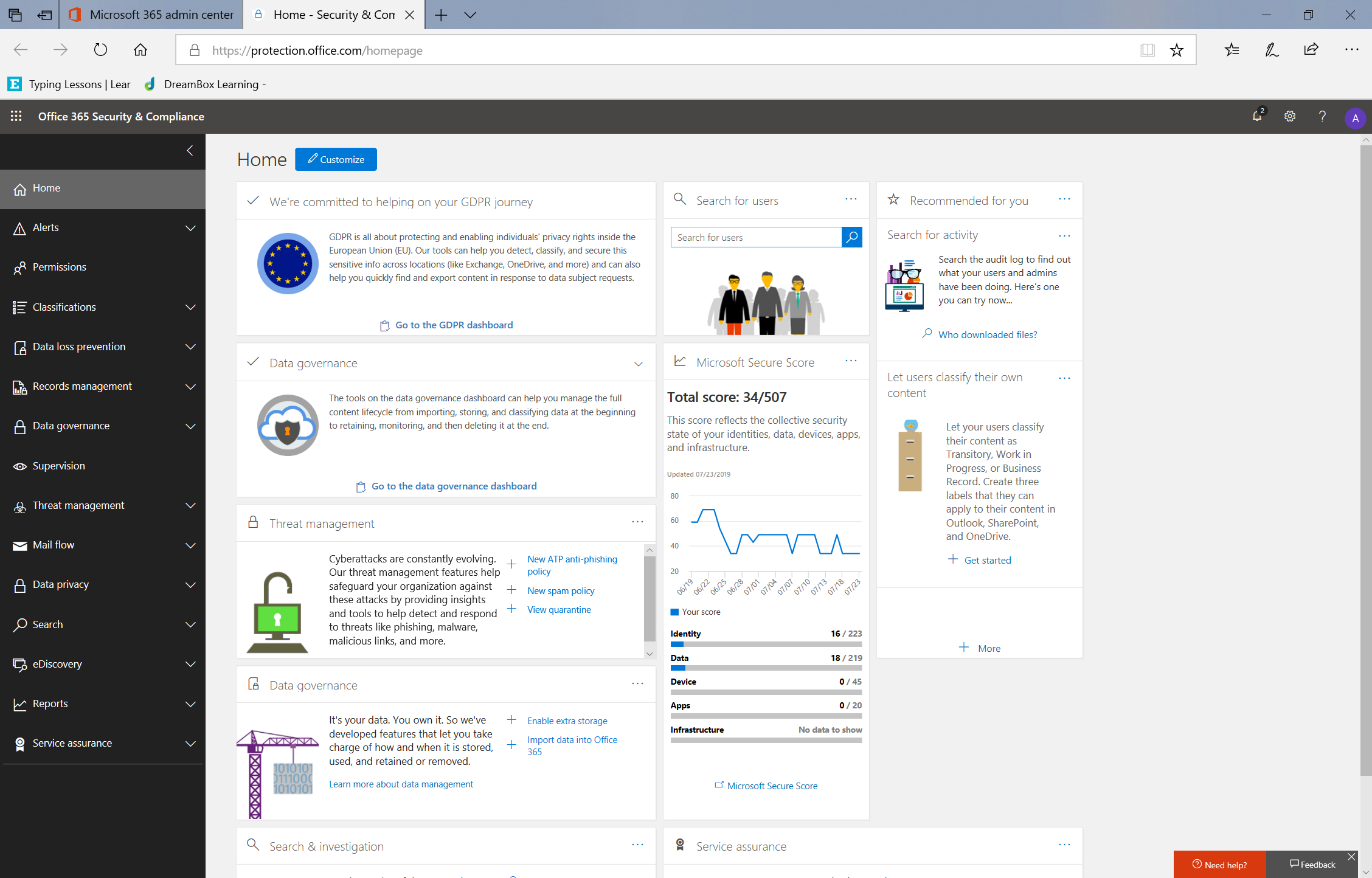Click the Data loss prevention icon
The height and width of the screenshot is (878, 1372).
(17, 346)
